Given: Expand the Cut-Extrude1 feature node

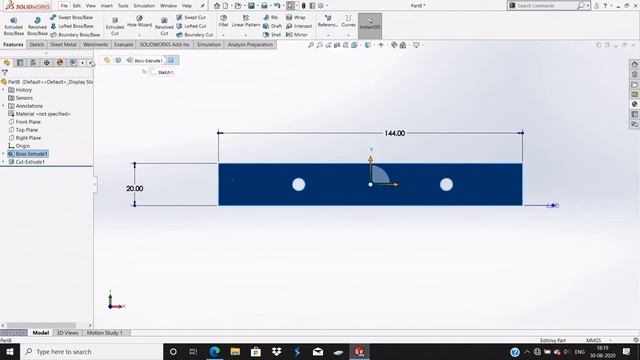Looking at the screenshot, I should [x=3, y=162].
